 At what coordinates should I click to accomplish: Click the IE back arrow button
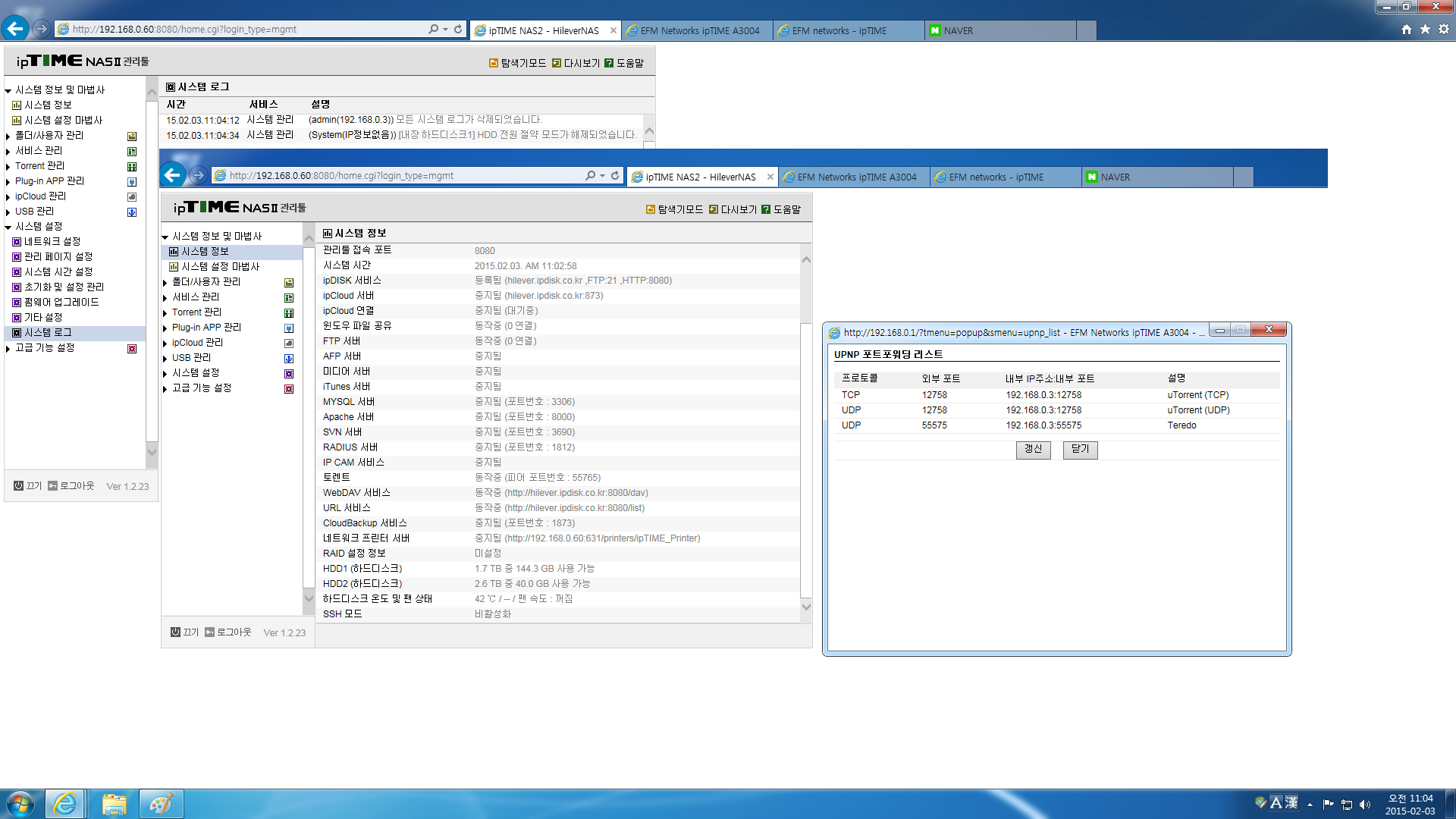[x=15, y=29]
